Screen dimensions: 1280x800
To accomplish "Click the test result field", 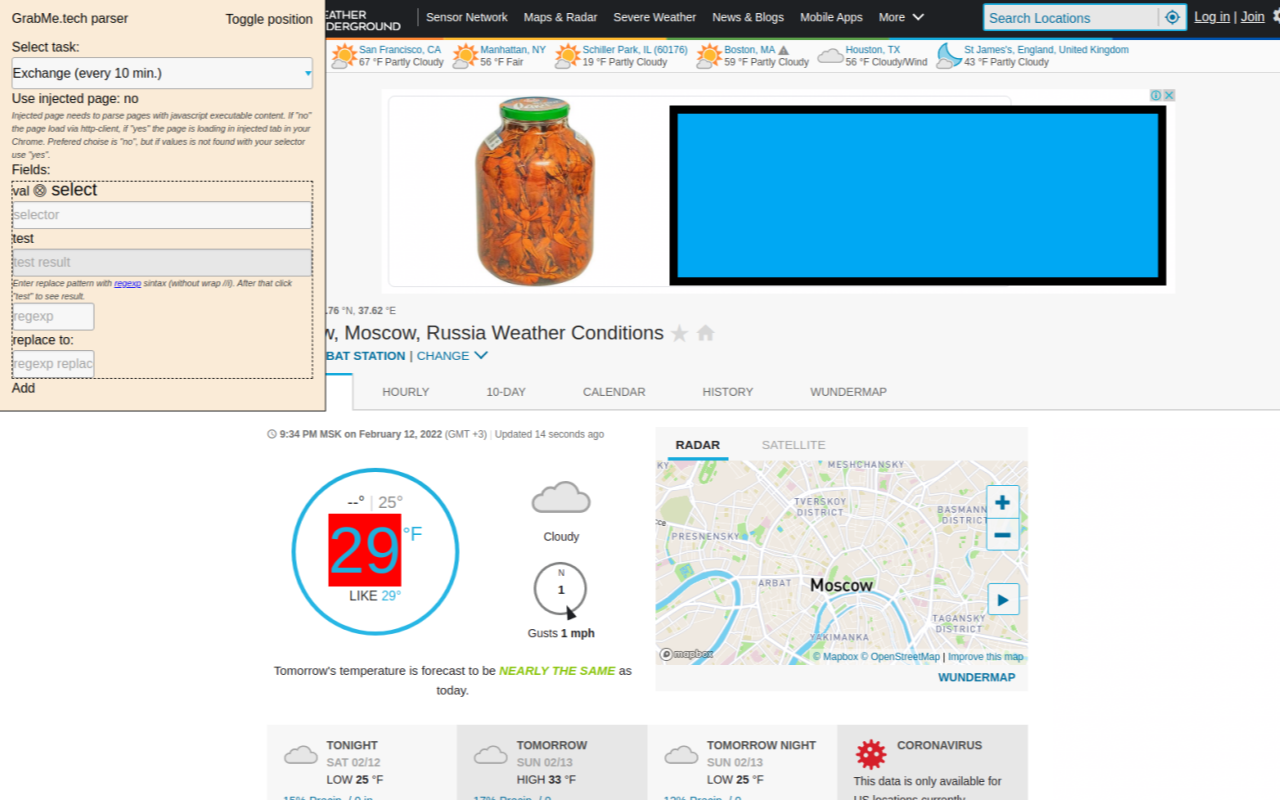I will [x=162, y=262].
